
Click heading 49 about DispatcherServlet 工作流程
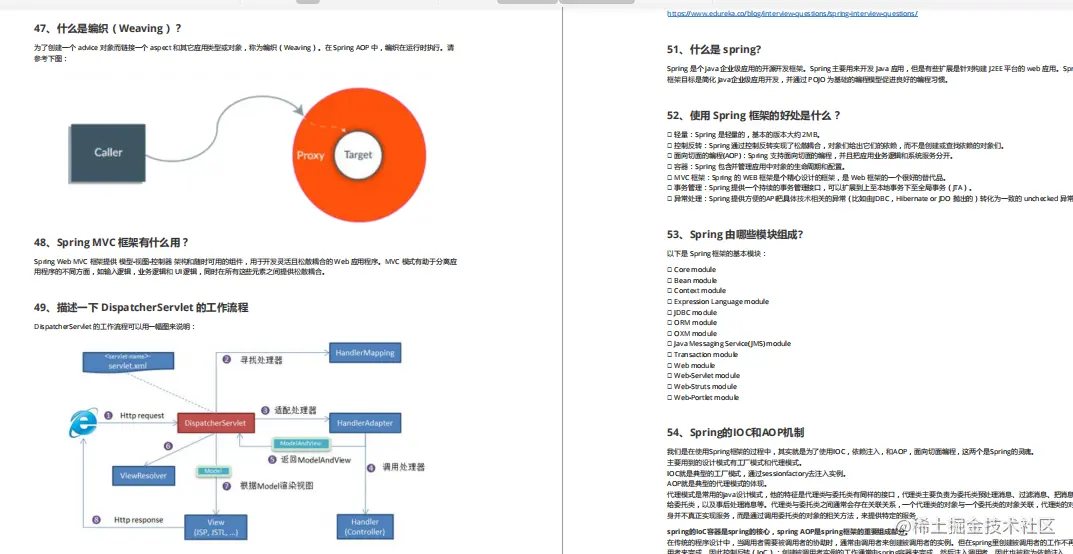pyautogui.click(x=141, y=307)
